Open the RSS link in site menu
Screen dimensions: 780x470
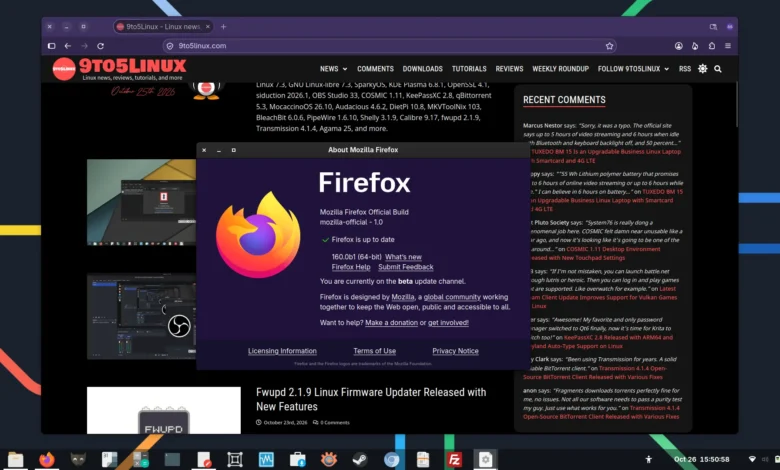point(685,69)
